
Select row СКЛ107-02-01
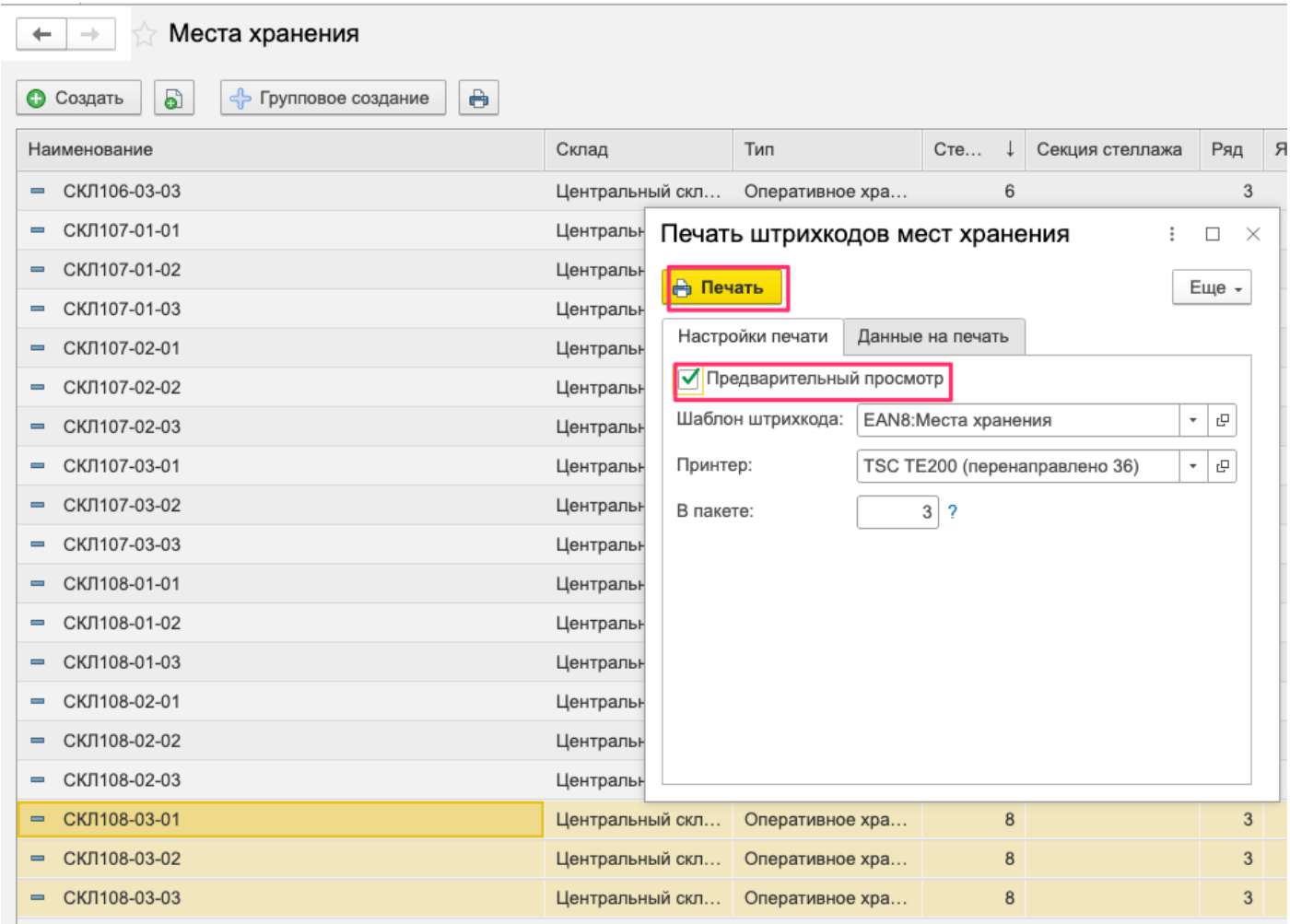tap(280, 348)
